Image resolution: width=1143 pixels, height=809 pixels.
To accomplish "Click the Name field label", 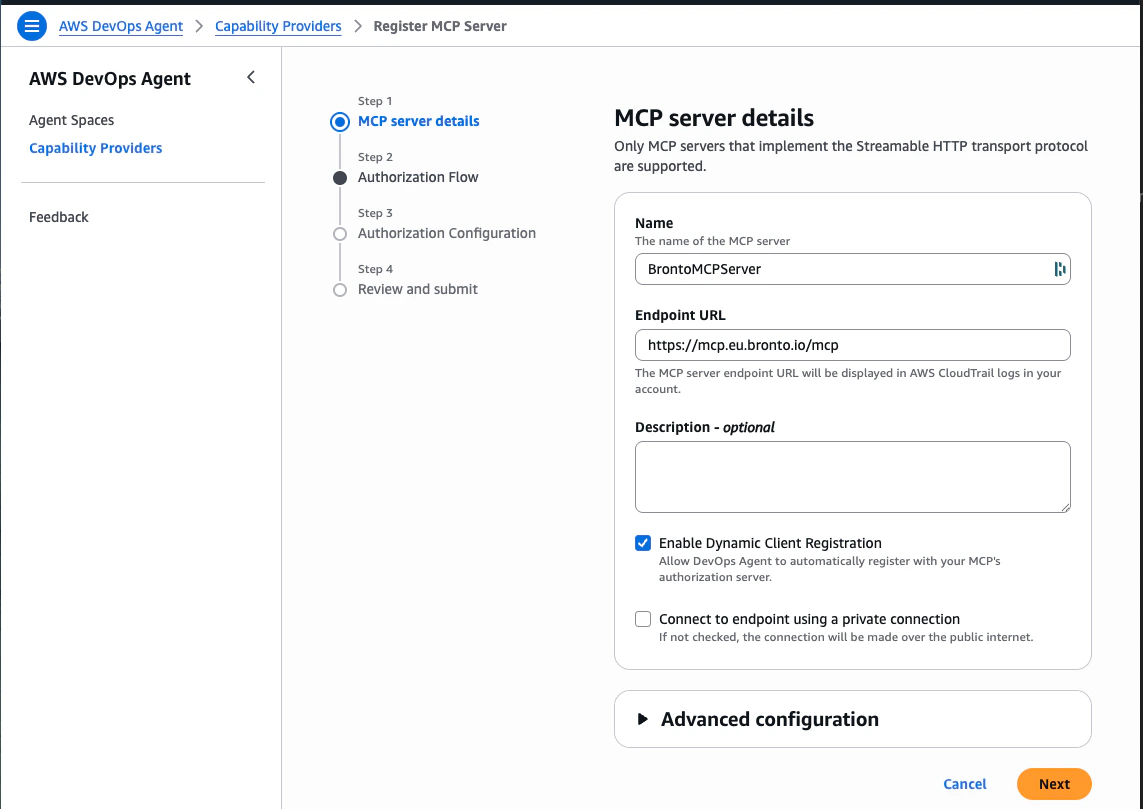I will pos(654,223).
